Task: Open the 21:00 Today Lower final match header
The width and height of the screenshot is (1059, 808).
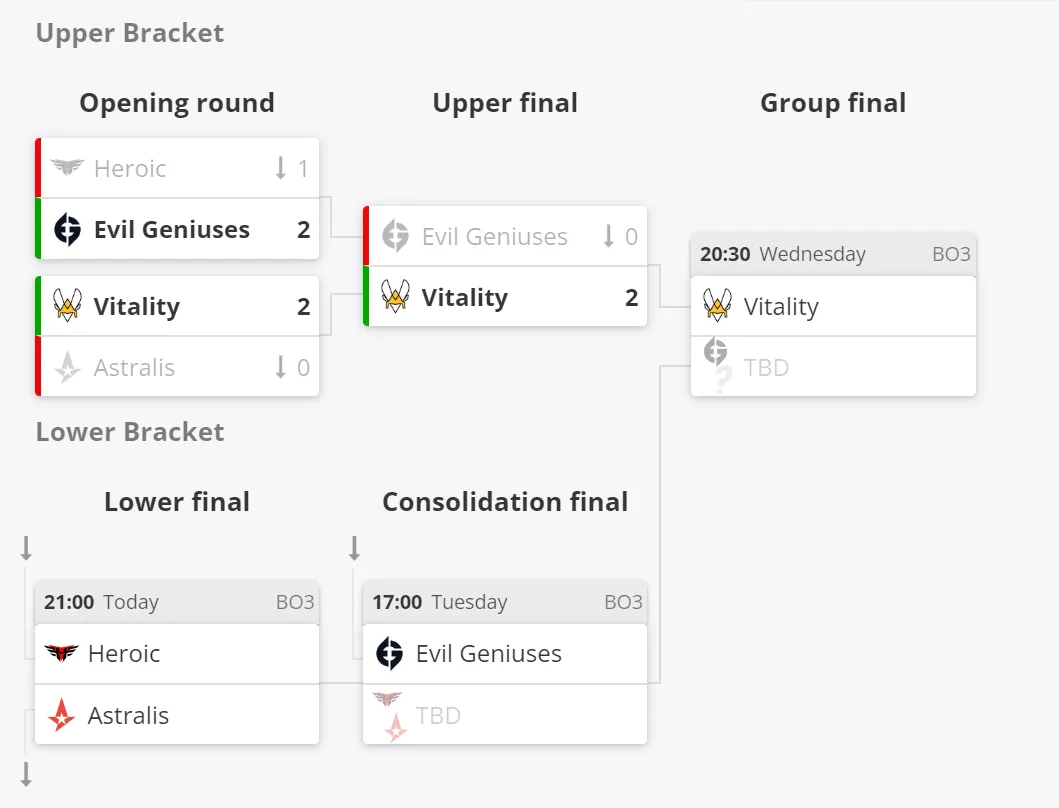Action: click(177, 602)
